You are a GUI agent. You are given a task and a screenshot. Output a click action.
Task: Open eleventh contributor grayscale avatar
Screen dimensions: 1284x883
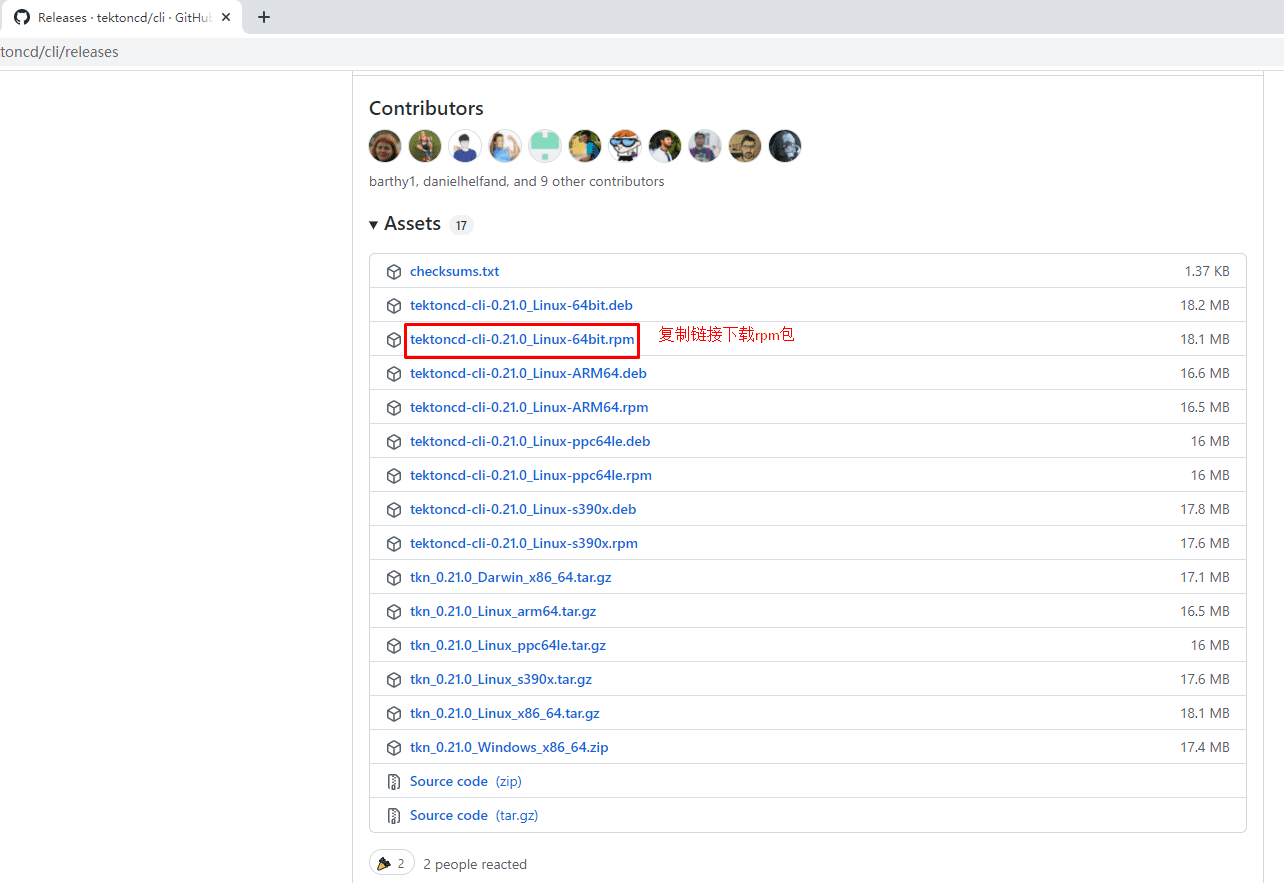point(785,146)
